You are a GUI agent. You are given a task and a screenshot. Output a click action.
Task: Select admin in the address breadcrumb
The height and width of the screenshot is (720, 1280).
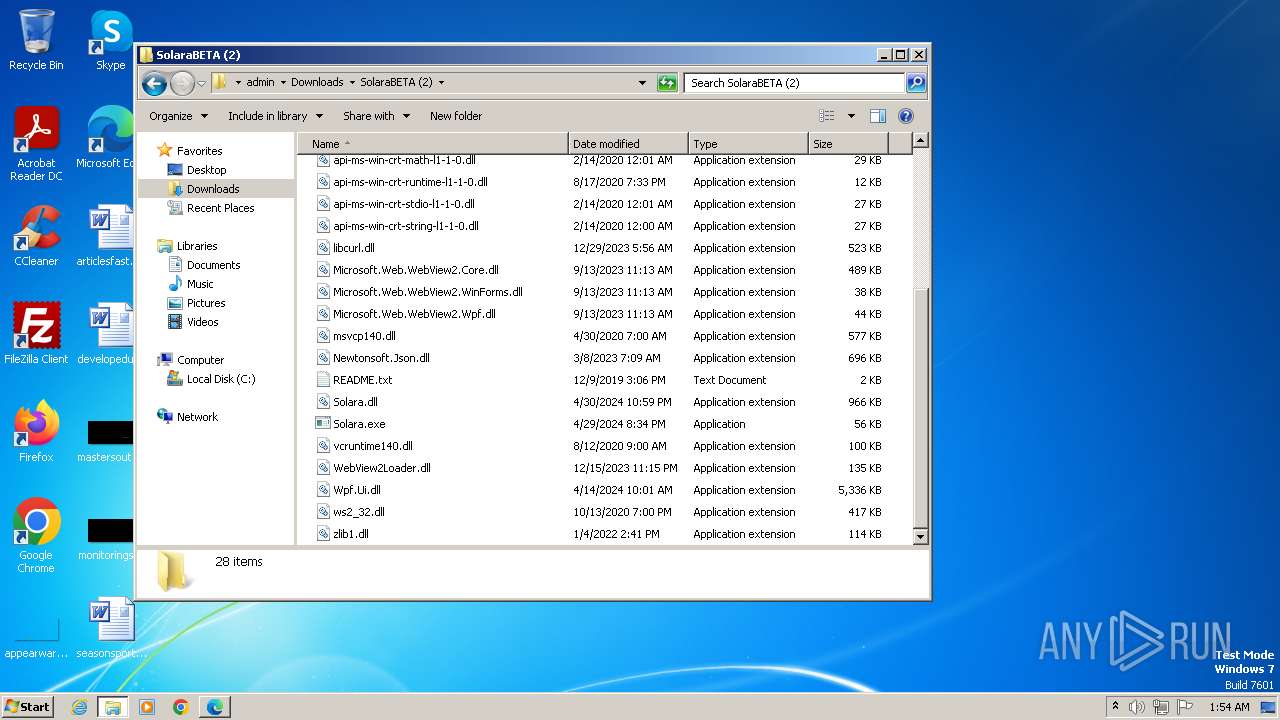point(260,83)
